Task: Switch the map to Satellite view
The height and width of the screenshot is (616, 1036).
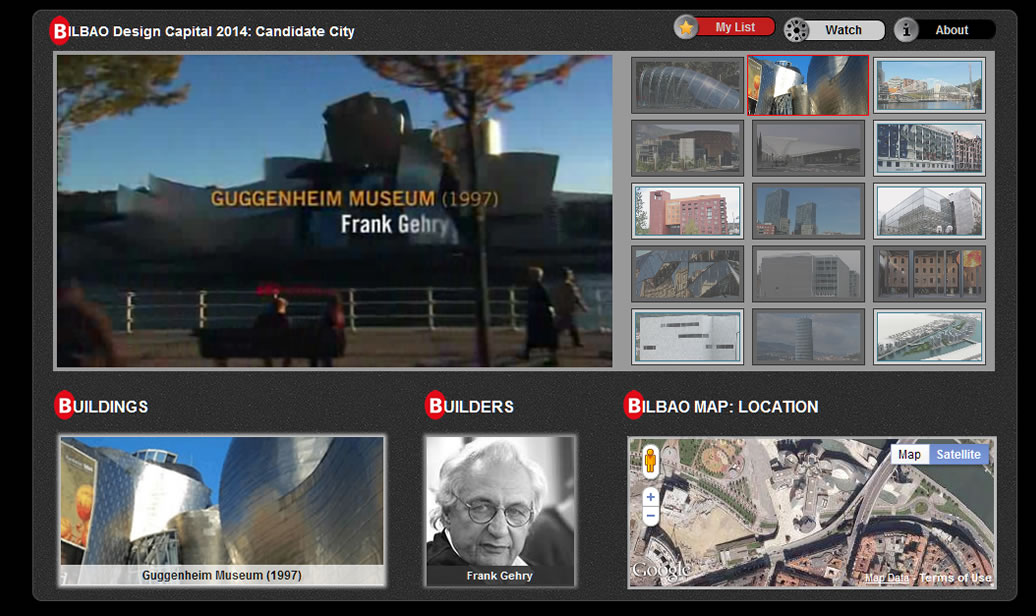Action: pos(958,454)
